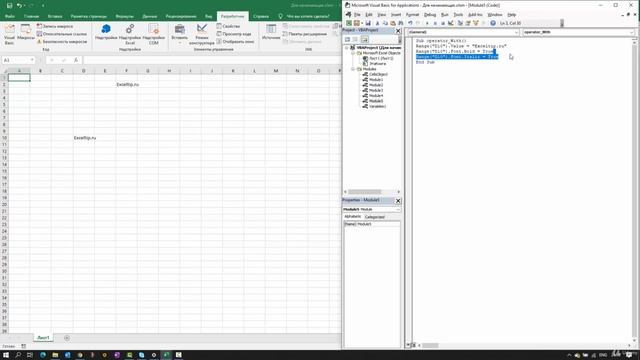Image resolution: width=640 pixels, height=360 pixels.
Task: Switch to the Формулы ribbon tab
Action: coord(124,16)
